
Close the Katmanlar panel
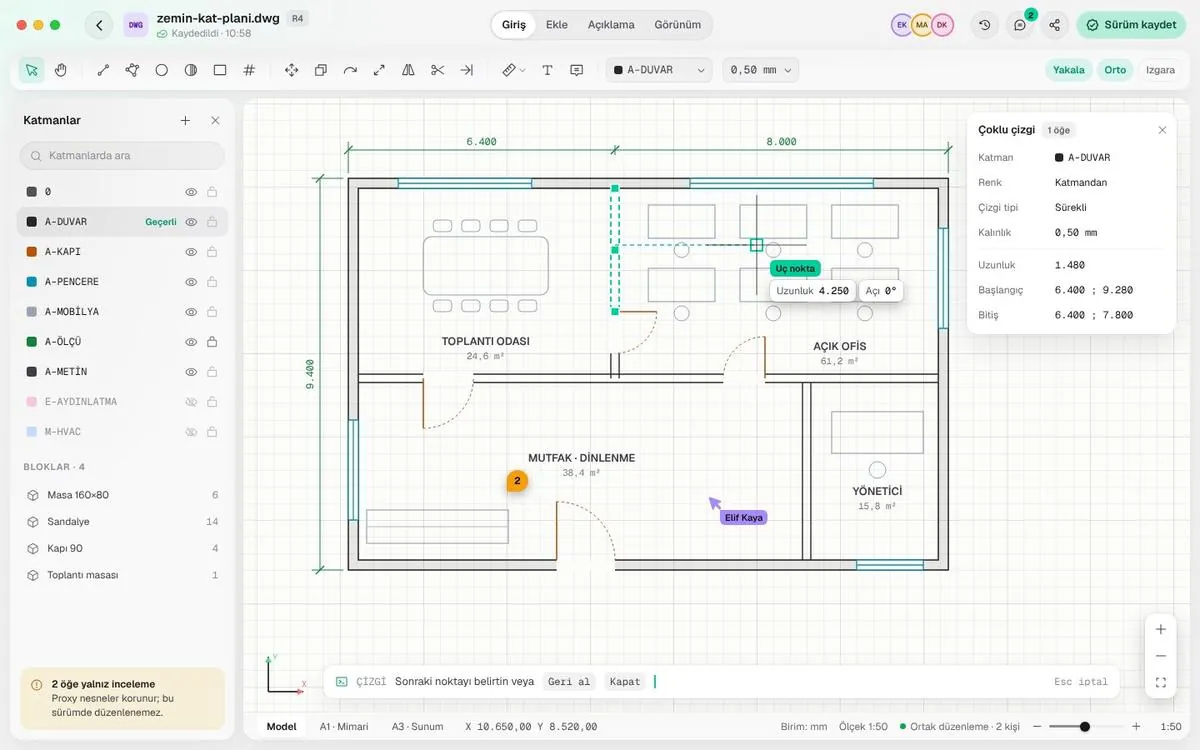(x=215, y=120)
